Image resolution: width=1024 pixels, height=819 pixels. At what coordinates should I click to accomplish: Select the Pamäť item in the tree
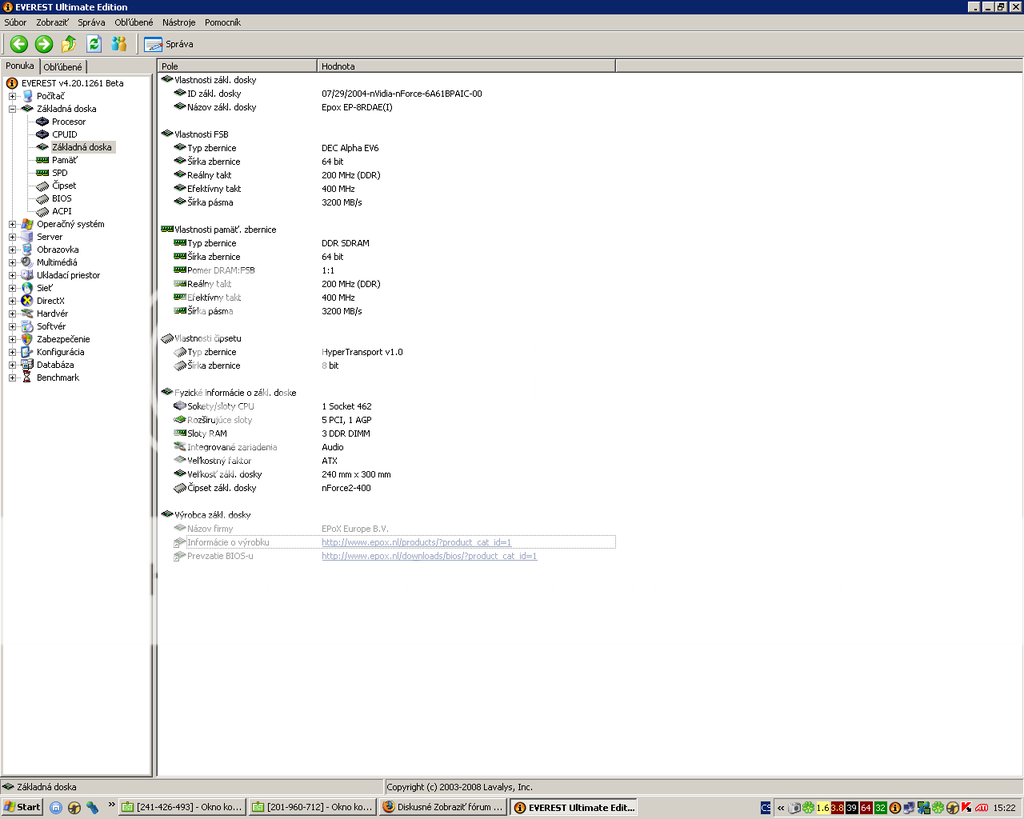65,160
